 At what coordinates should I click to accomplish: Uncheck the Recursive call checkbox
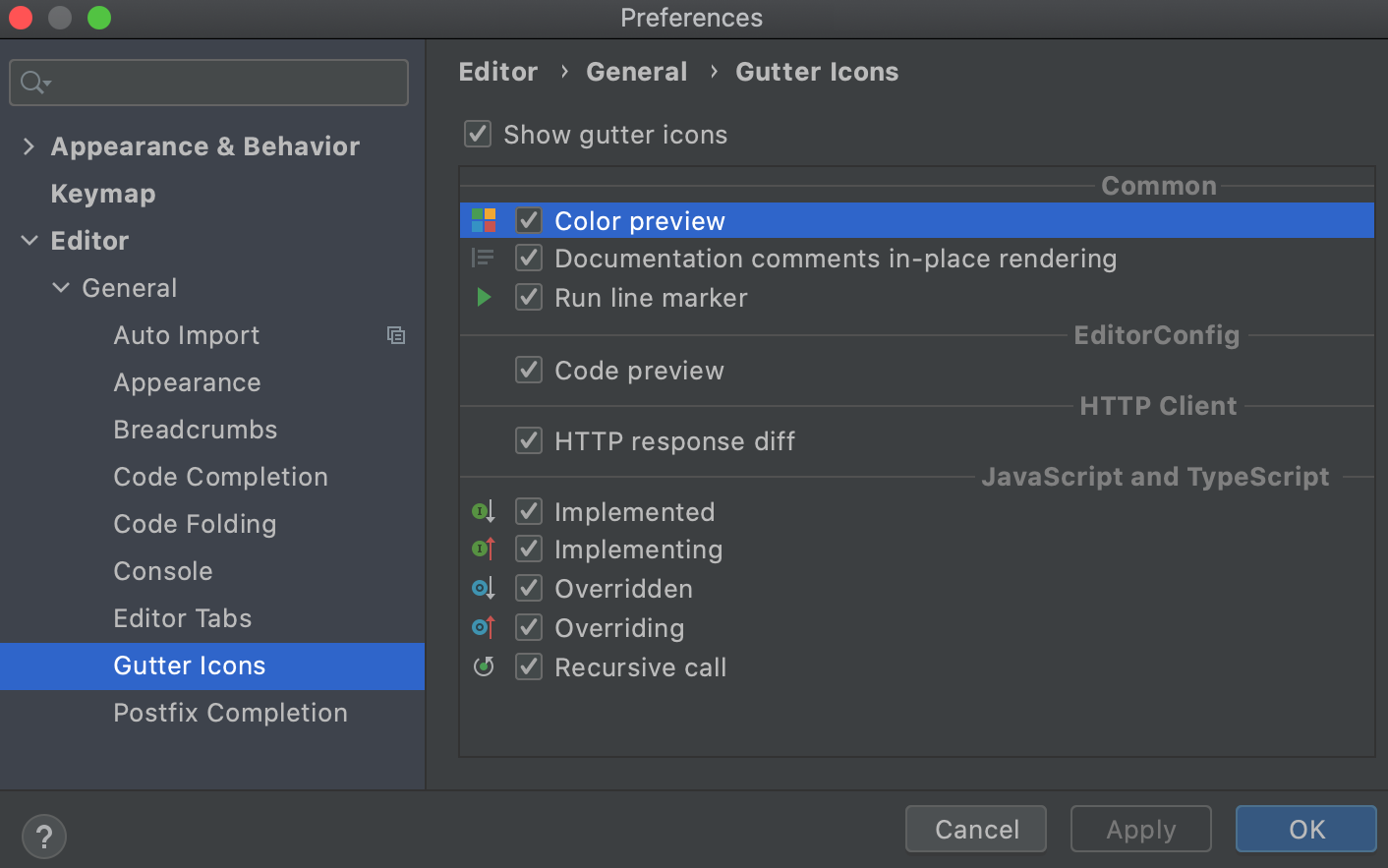click(529, 666)
